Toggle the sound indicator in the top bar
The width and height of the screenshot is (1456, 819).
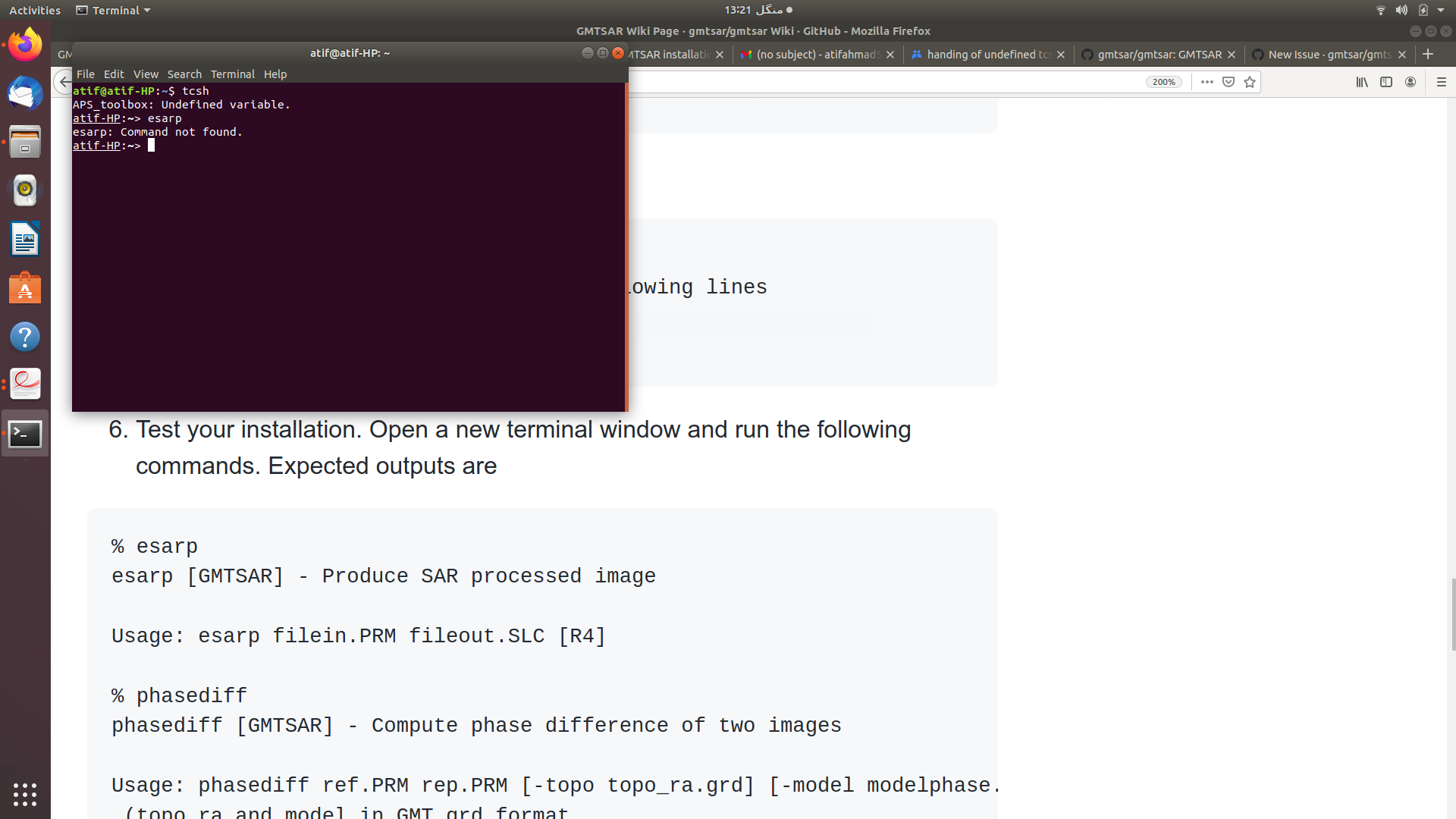pos(1401,10)
